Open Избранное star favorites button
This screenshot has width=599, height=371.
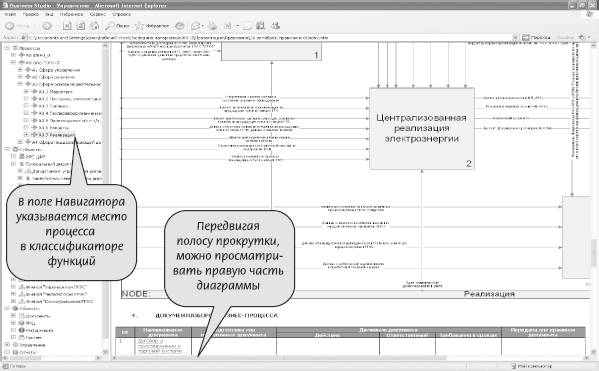pyautogui.click(x=152, y=26)
